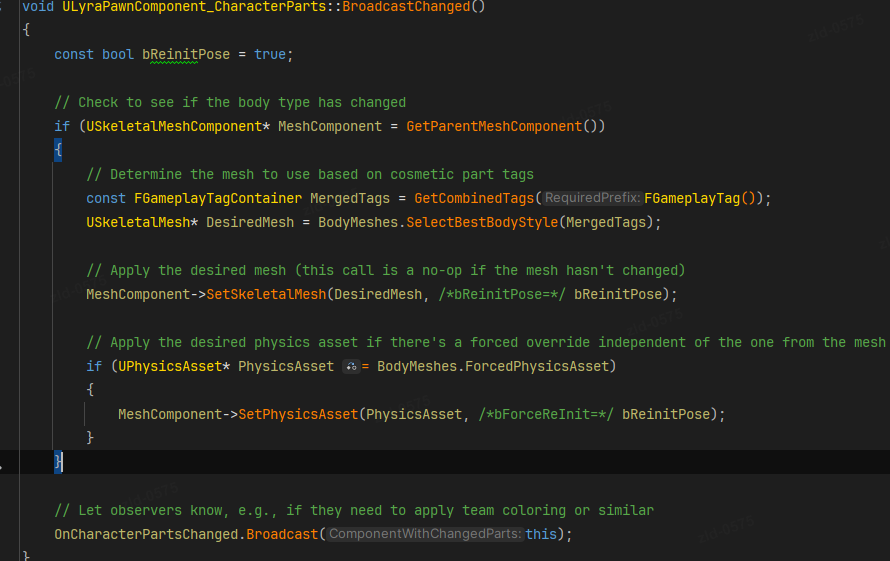Image resolution: width=890 pixels, height=561 pixels.
Task: Click the ForcedPhysicsAsset member
Action: (x=536, y=366)
